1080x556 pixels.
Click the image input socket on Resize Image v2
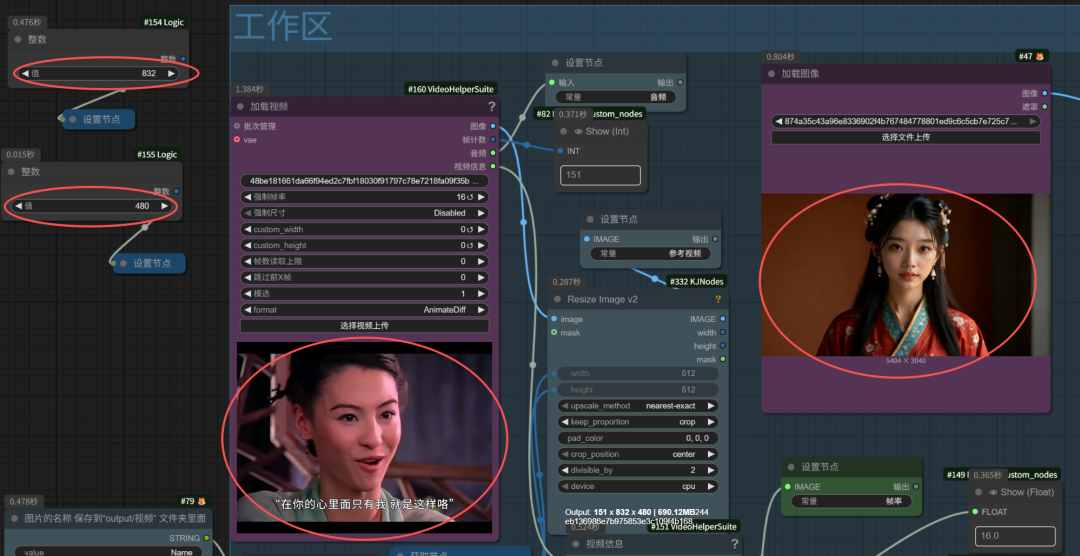point(554,319)
